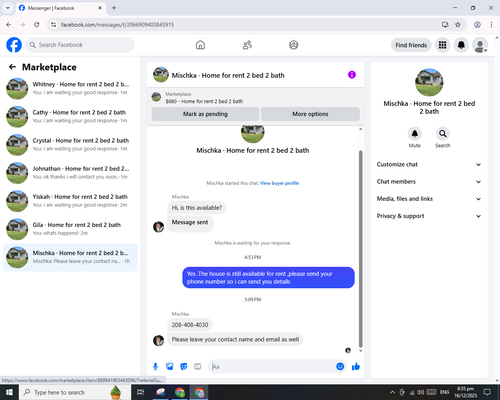
Task: Search in conversation magnifier icon
Action: click(x=443, y=134)
